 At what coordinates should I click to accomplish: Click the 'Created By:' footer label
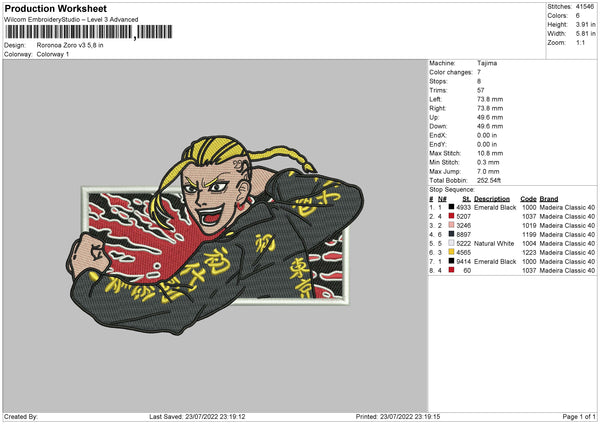point(21,416)
